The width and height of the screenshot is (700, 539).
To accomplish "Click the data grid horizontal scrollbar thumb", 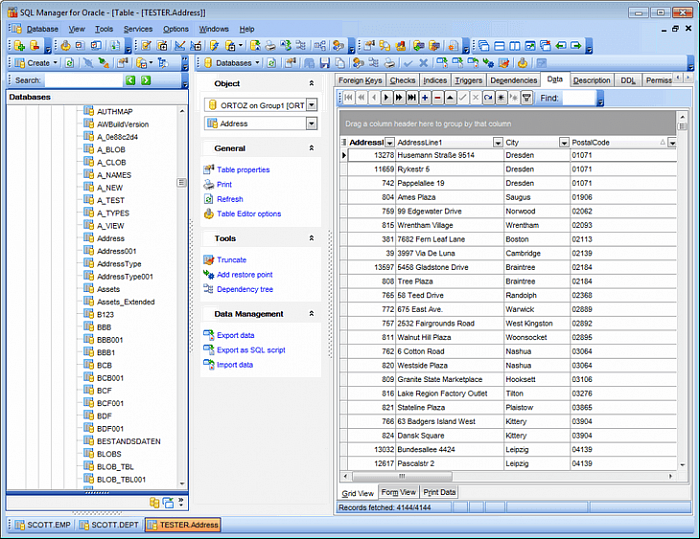I will [402, 476].
